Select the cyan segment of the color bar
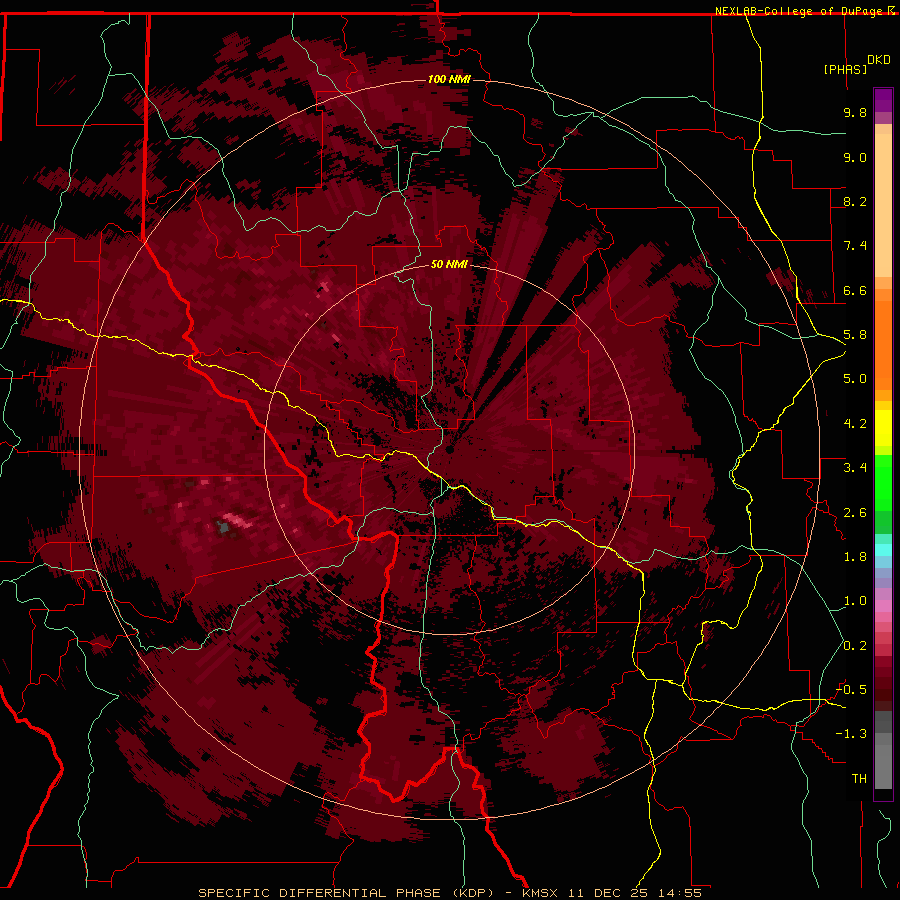 pyautogui.click(x=883, y=550)
